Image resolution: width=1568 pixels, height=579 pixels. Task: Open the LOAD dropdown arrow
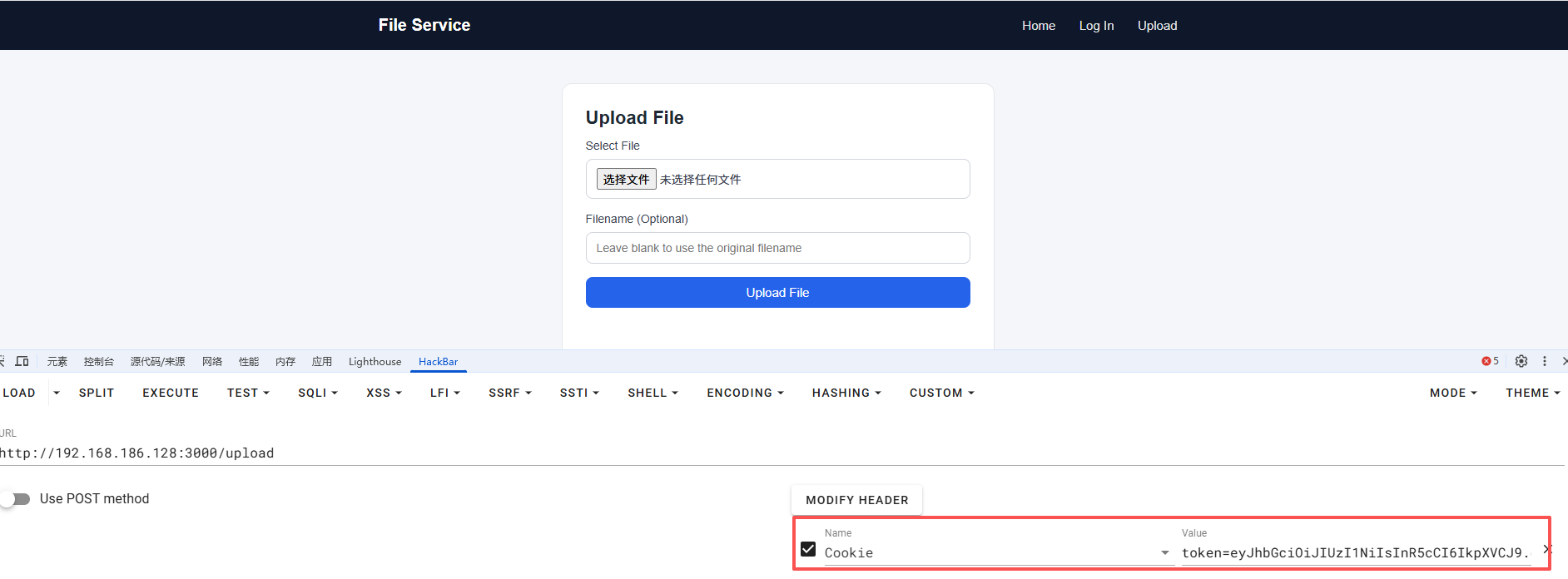(57, 393)
